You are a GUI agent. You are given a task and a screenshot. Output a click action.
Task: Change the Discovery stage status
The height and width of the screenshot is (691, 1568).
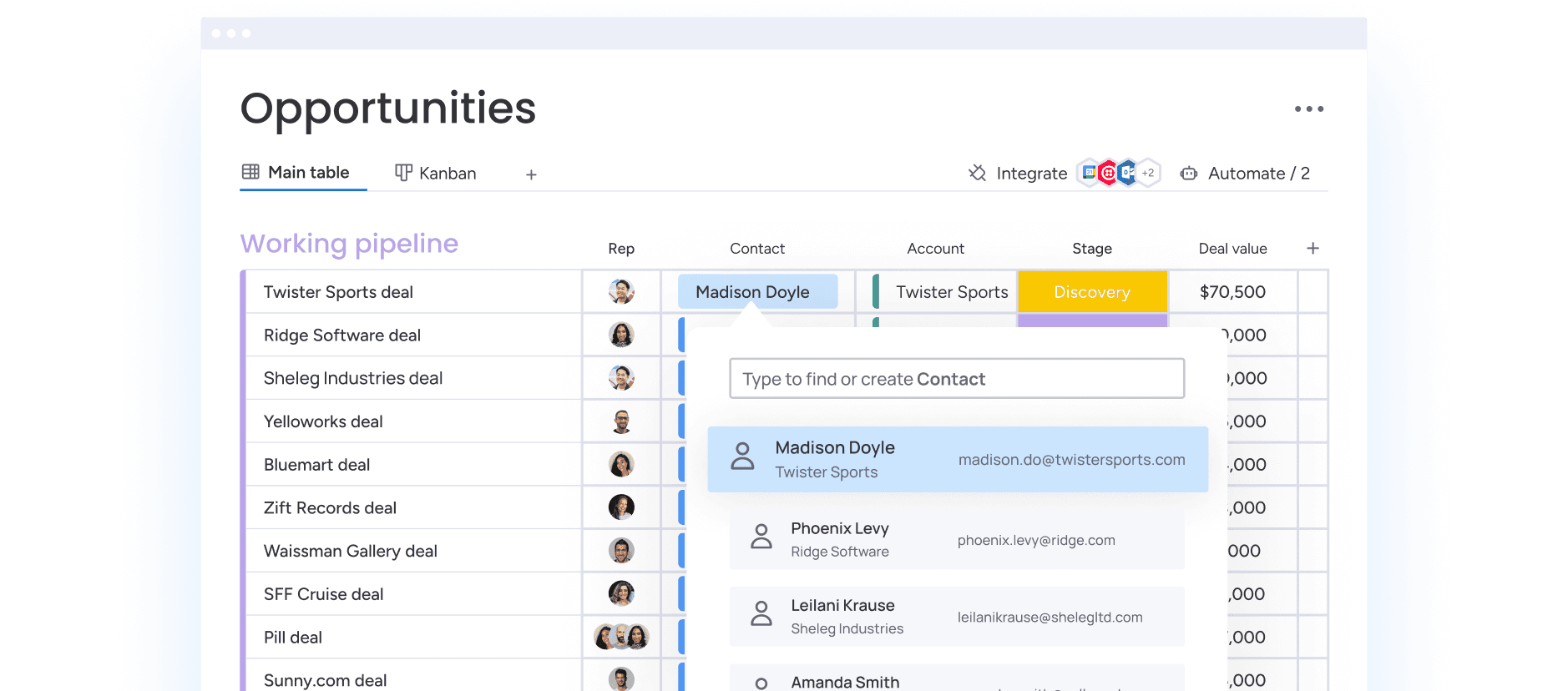tap(1092, 291)
